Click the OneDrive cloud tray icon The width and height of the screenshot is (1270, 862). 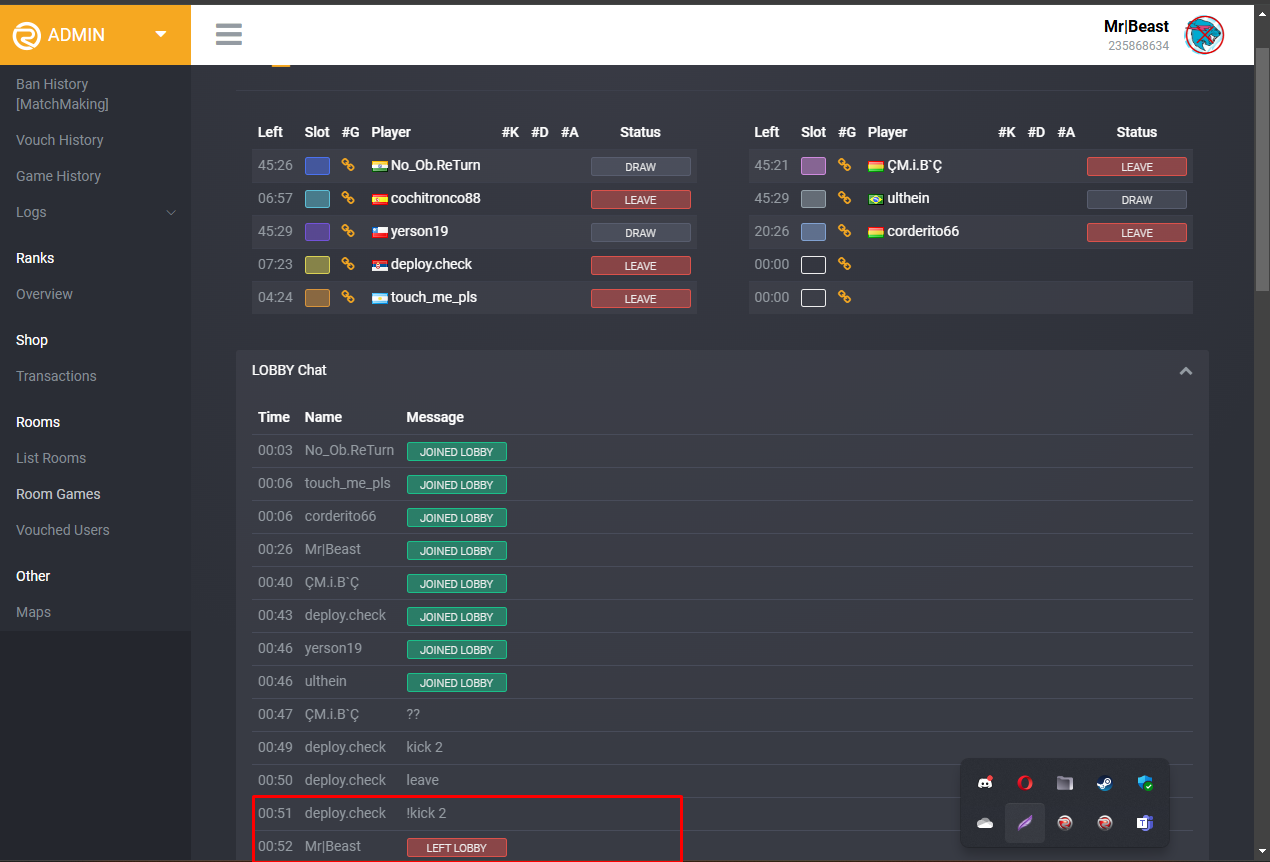[985, 823]
